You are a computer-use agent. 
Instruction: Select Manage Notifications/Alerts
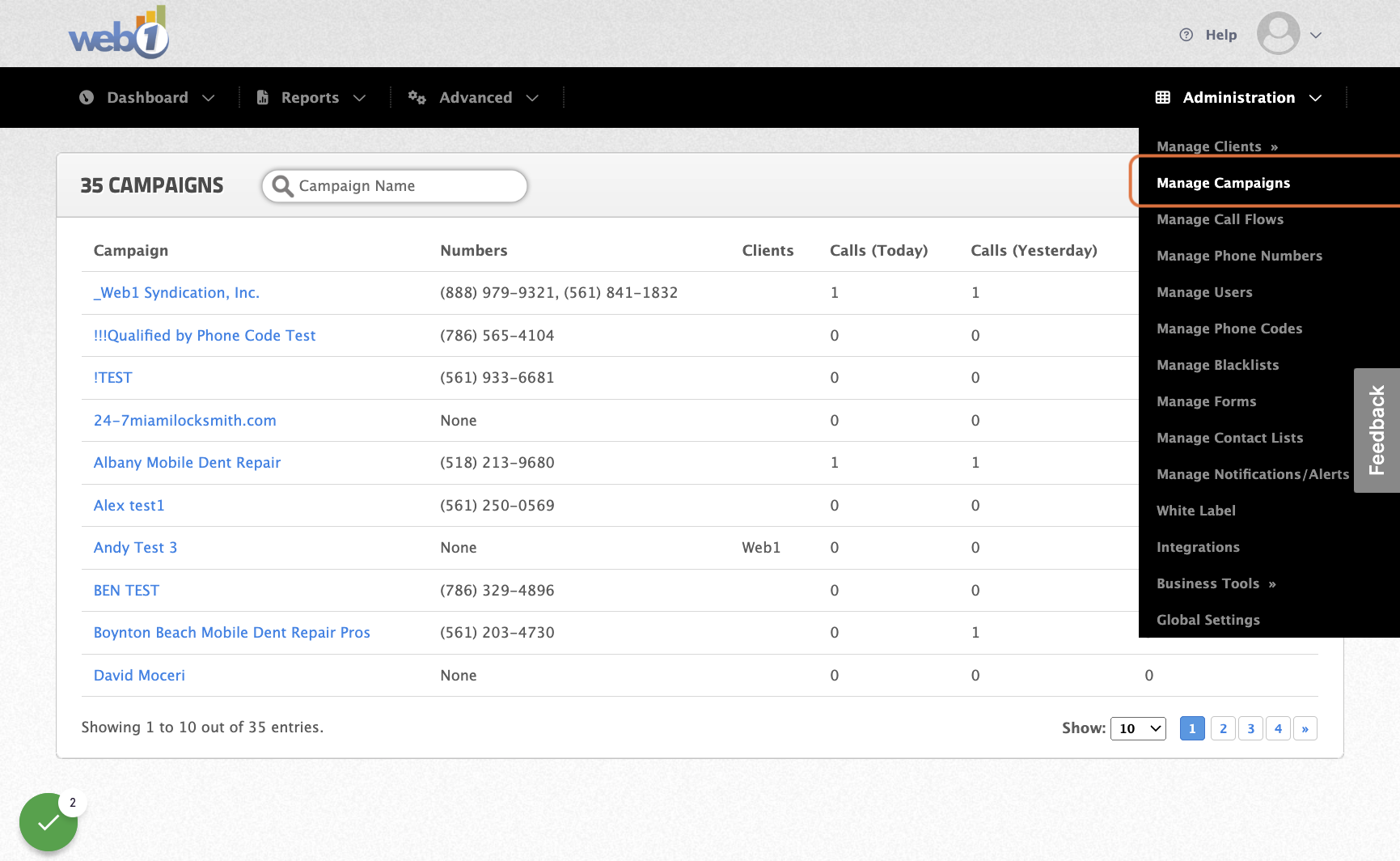1253,474
